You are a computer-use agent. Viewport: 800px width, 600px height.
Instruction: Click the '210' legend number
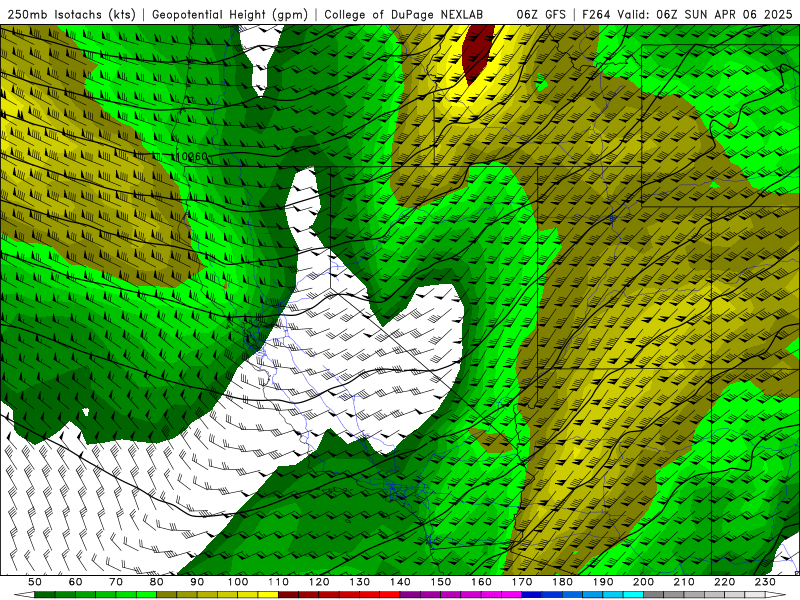(684, 582)
